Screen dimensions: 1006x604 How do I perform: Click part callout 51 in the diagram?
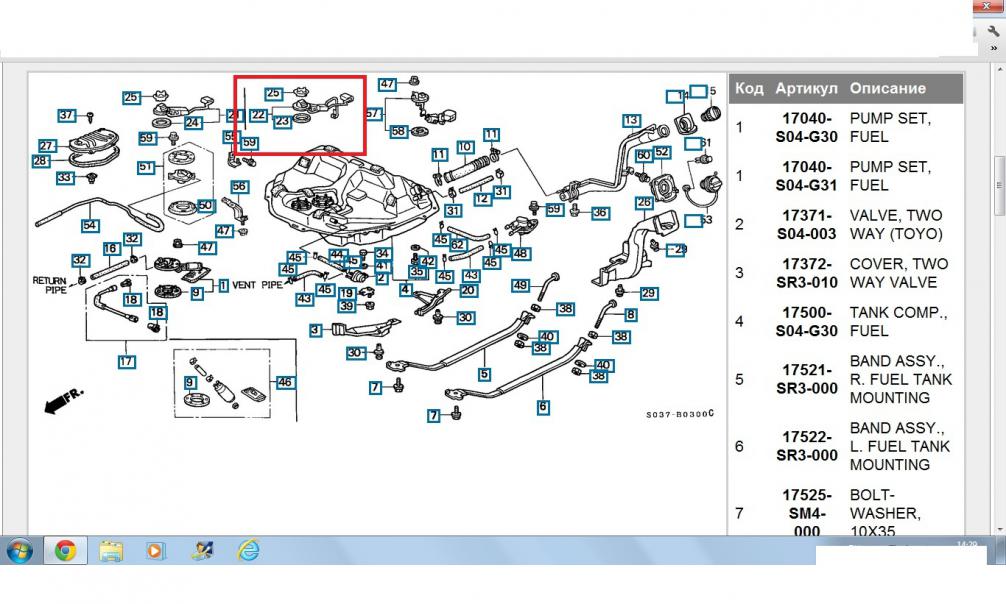(146, 167)
